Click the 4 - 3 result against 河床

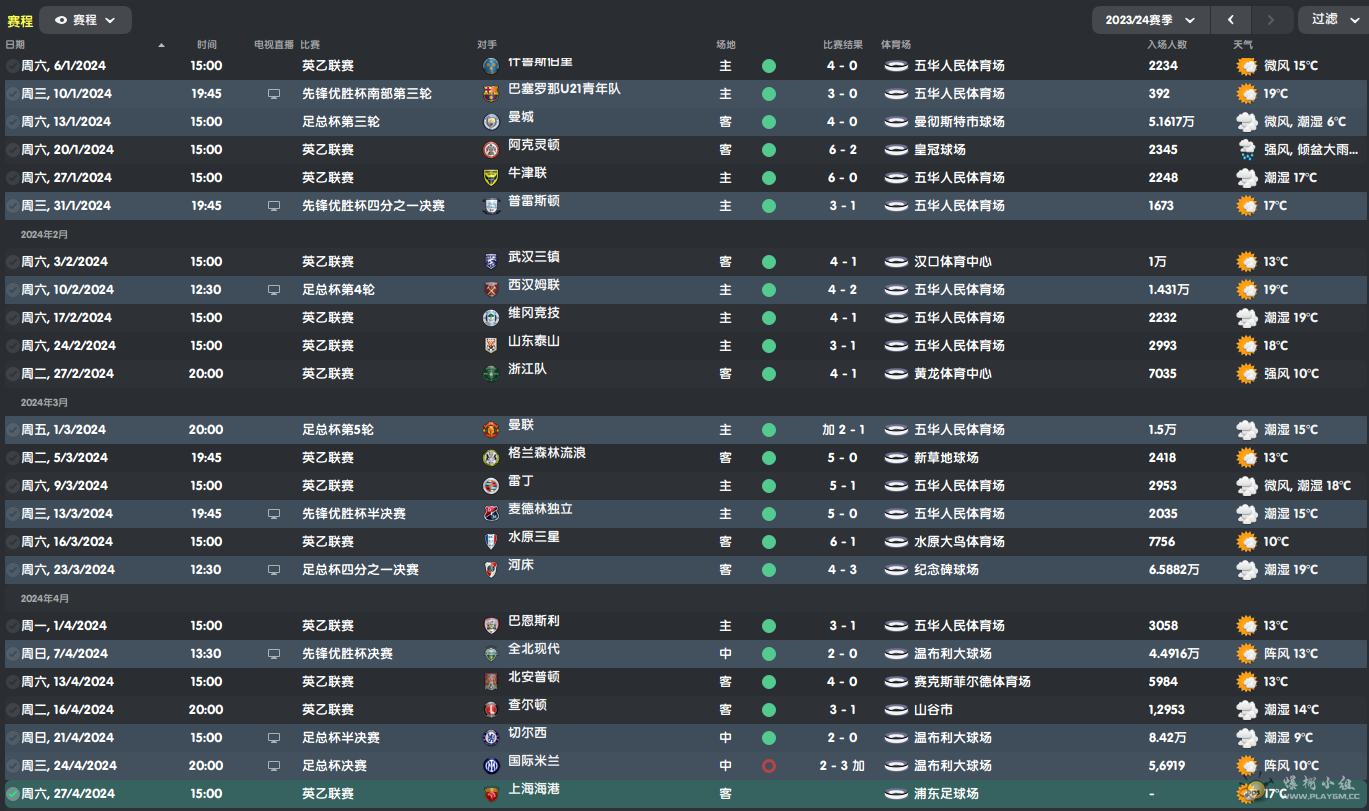point(842,570)
